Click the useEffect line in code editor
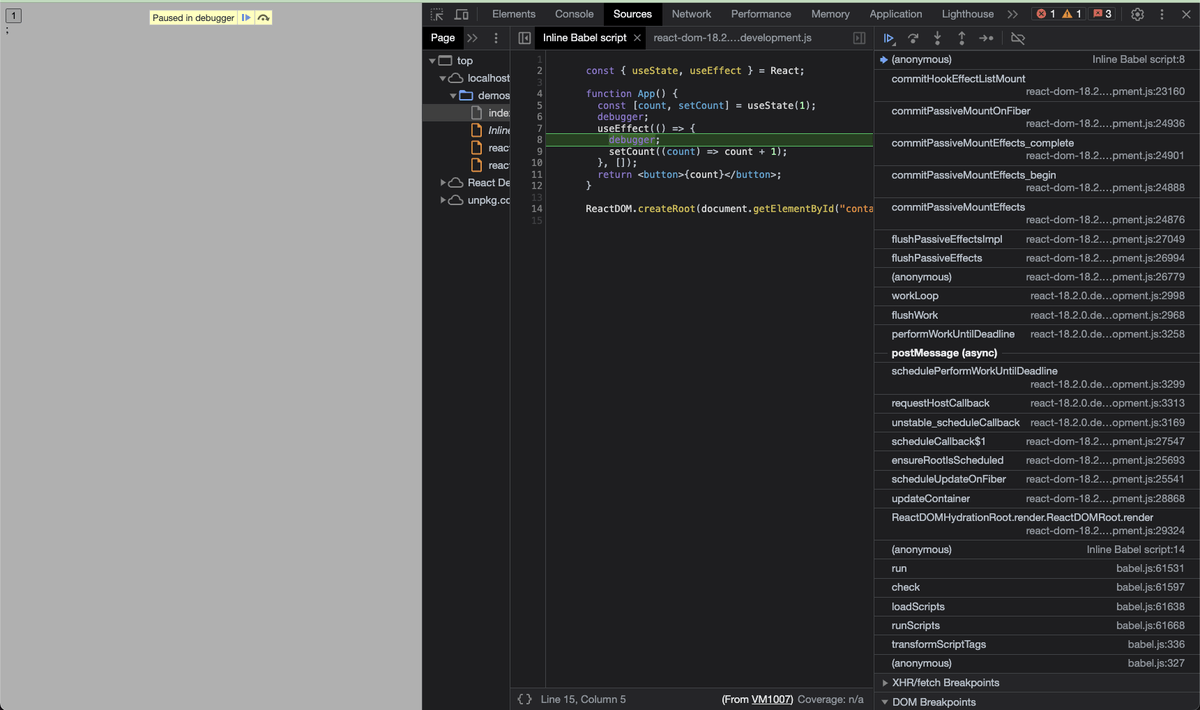 point(645,128)
